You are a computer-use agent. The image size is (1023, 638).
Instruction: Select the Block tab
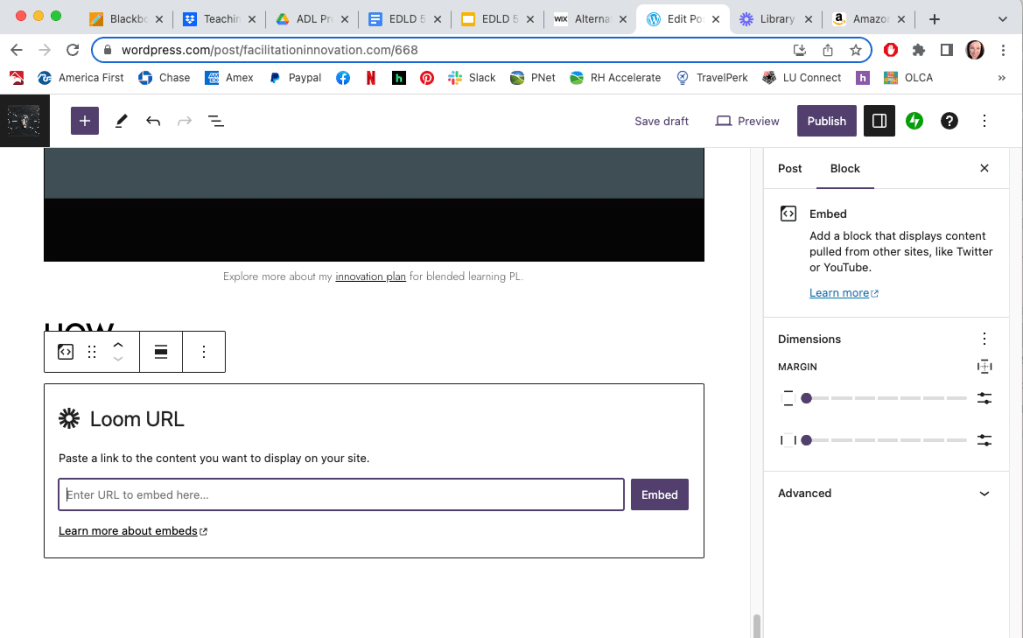coord(845,168)
